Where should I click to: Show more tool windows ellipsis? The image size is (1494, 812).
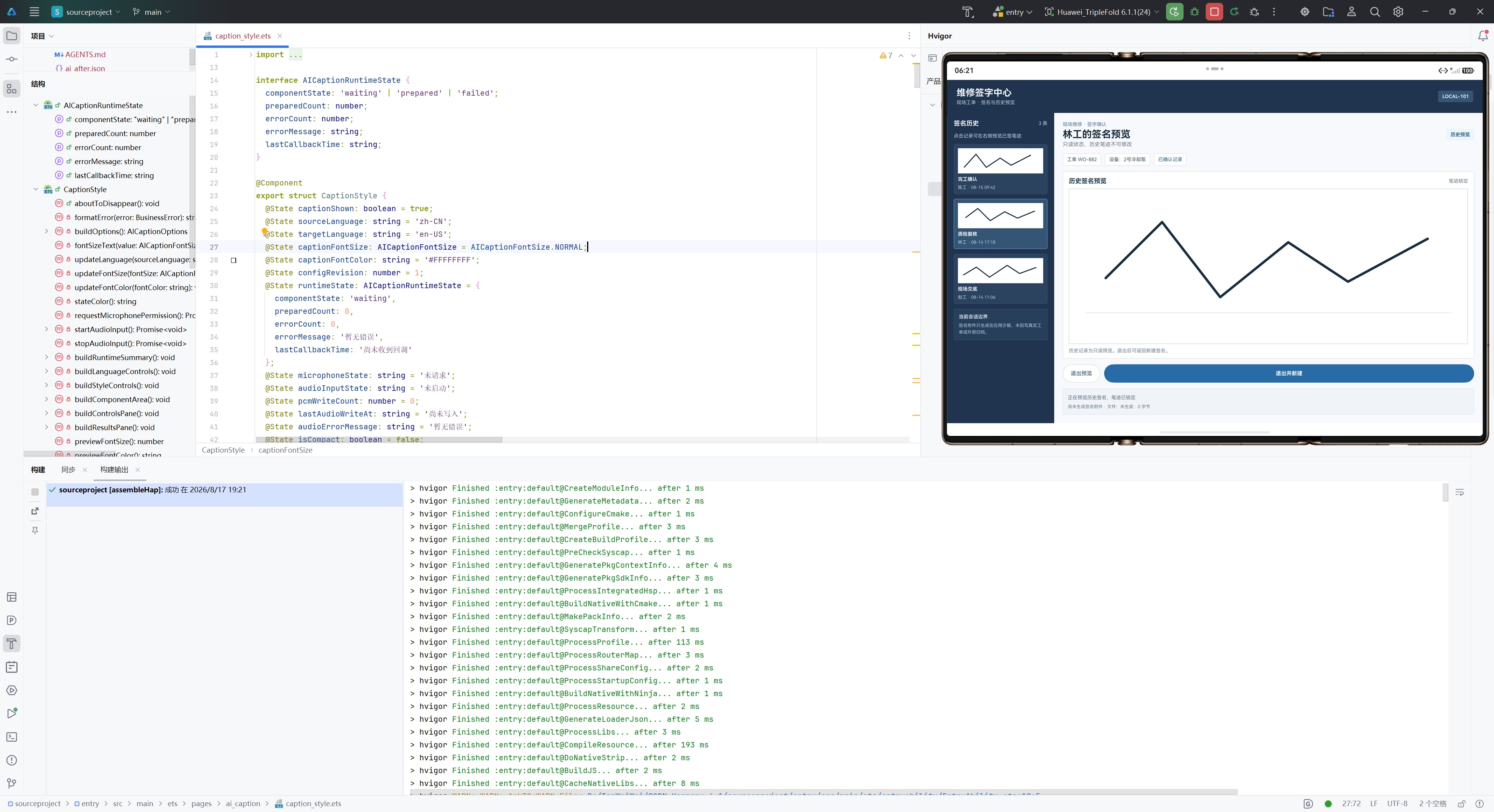[12, 112]
